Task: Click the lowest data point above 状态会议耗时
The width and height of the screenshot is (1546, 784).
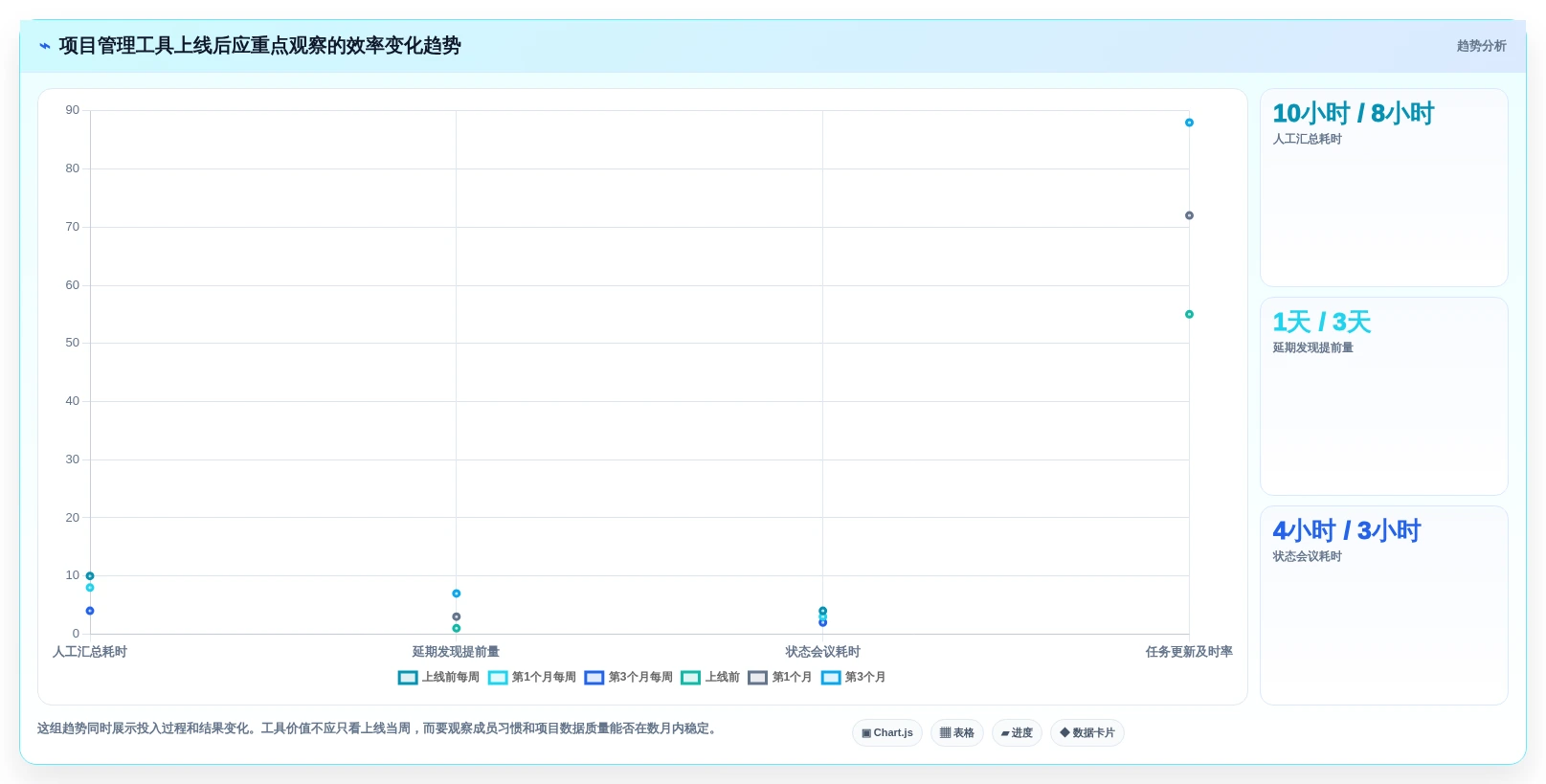Action: tap(822, 622)
